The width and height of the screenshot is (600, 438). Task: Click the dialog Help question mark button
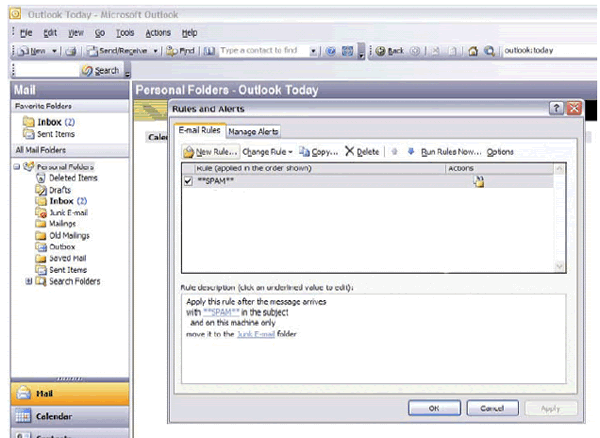pos(556,108)
